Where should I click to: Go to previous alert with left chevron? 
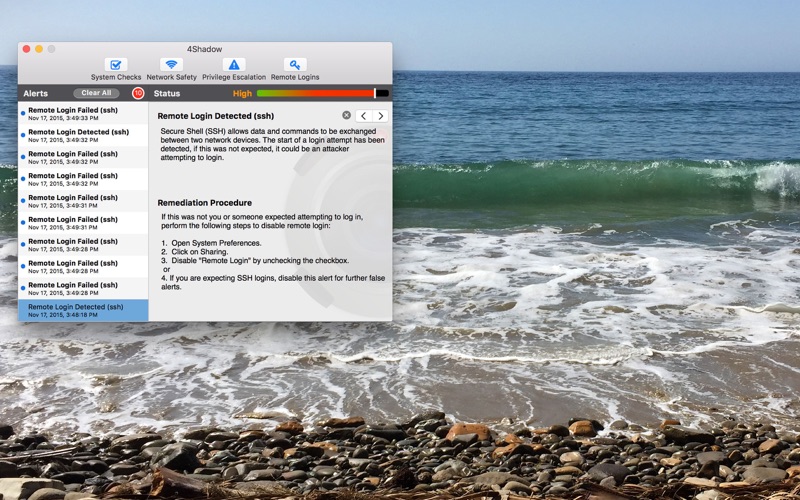(x=363, y=116)
